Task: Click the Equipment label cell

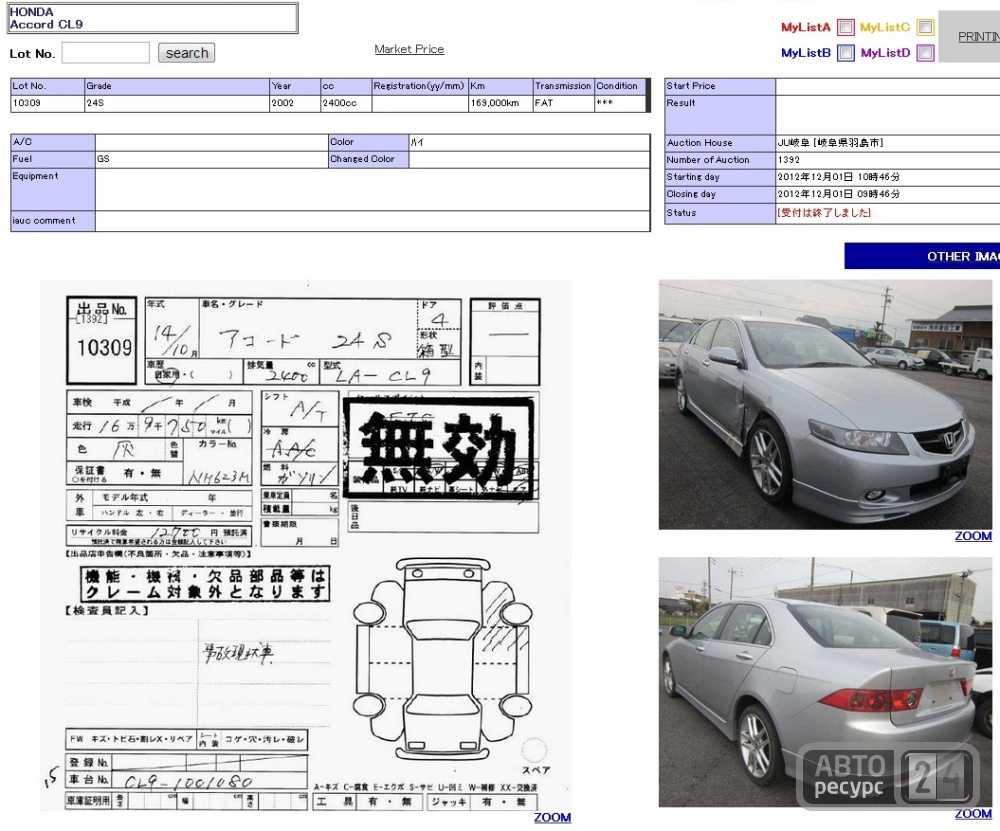Action: pyautogui.click(x=53, y=189)
